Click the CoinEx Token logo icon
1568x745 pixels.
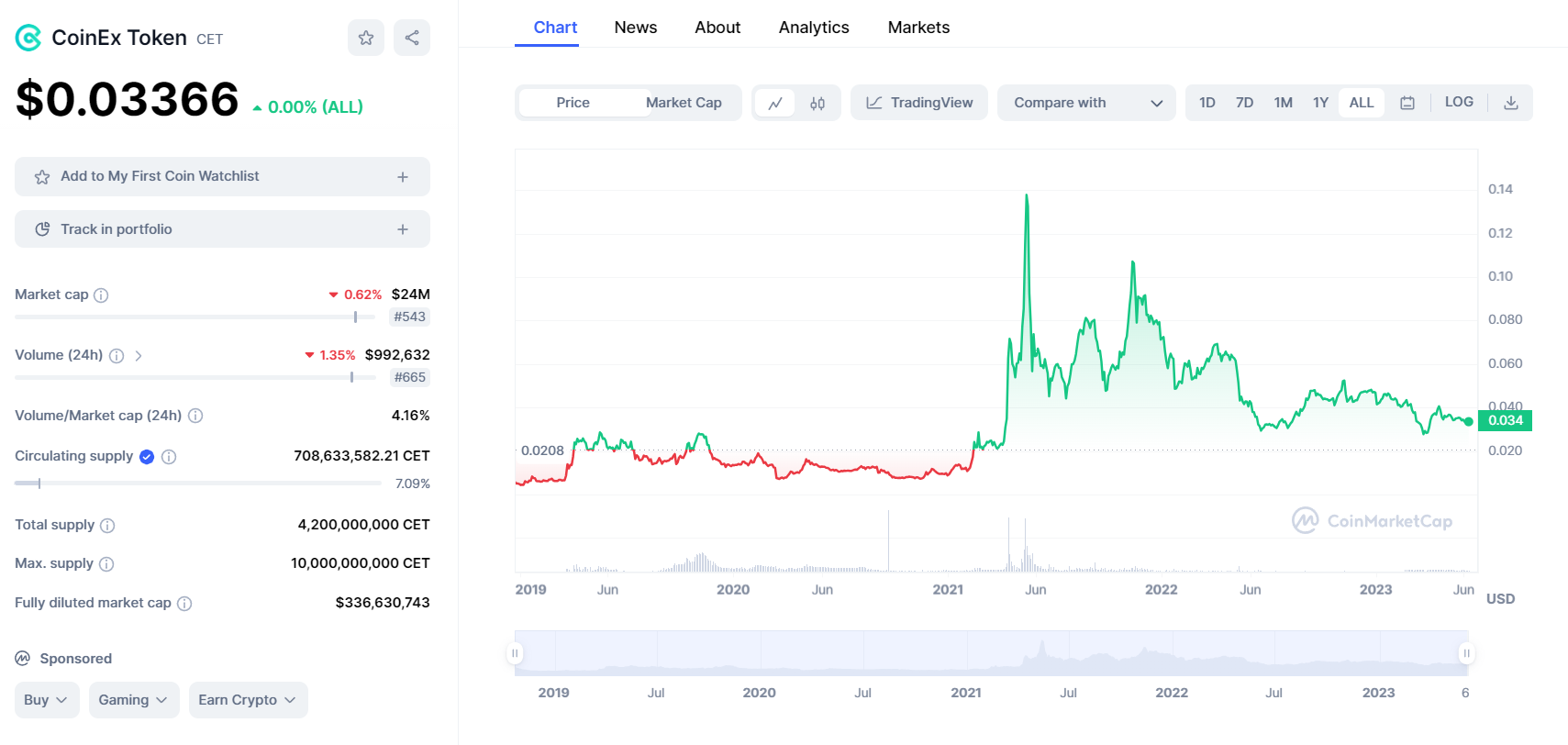(x=28, y=38)
